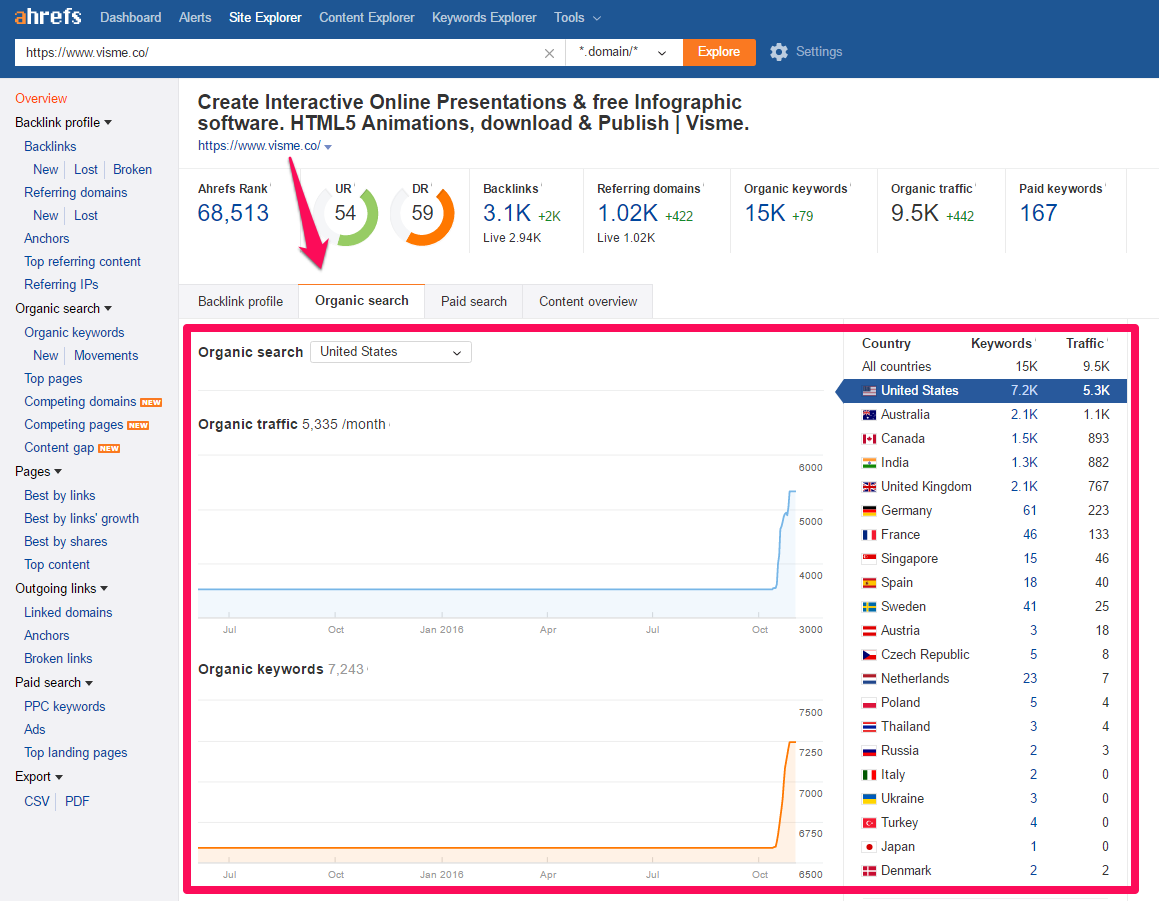Collapse the Pages sidebar section
The width and height of the screenshot is (1159, 901).
coord(38,472)
